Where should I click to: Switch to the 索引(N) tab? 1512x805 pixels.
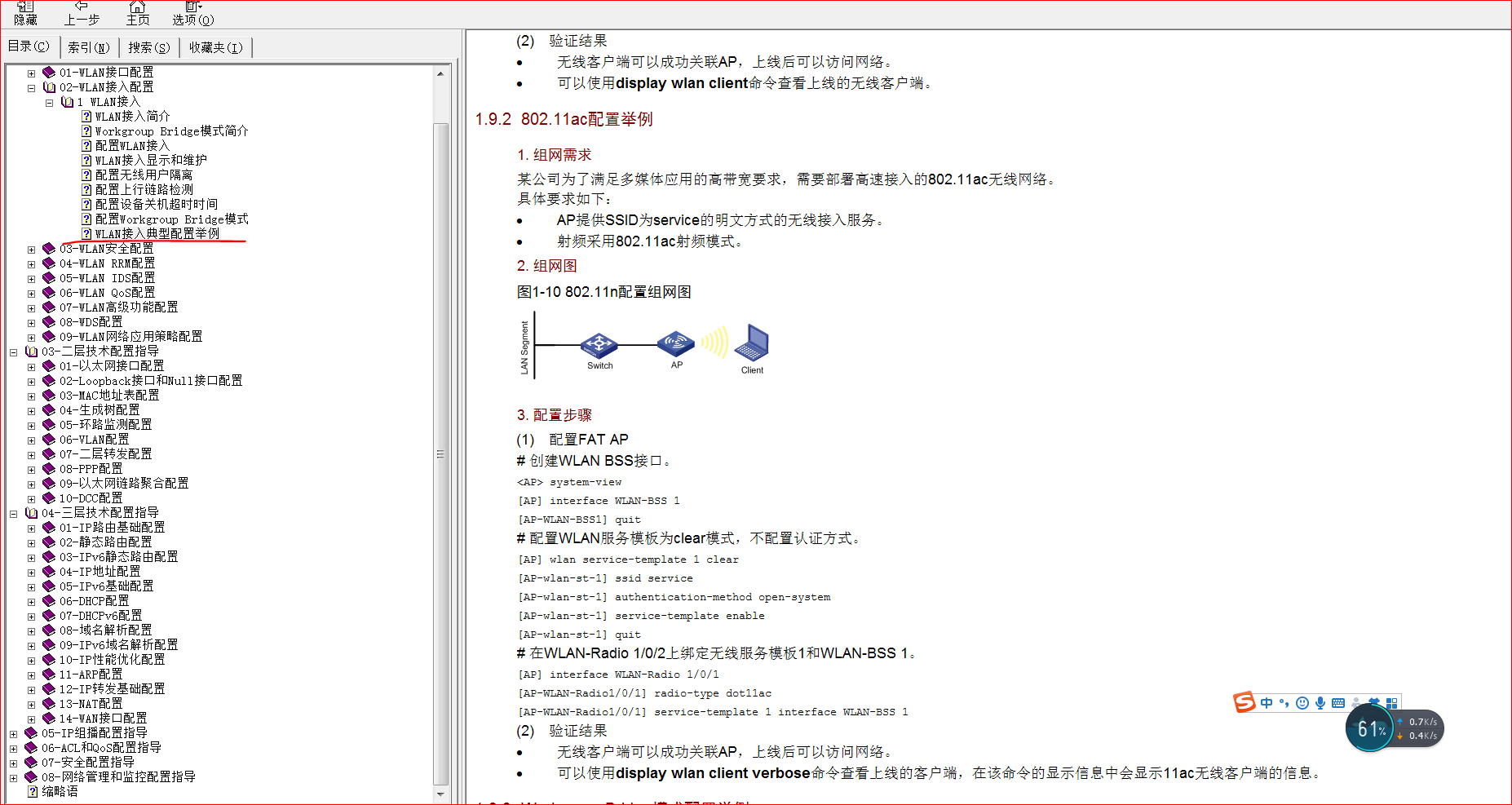[88, 47]
